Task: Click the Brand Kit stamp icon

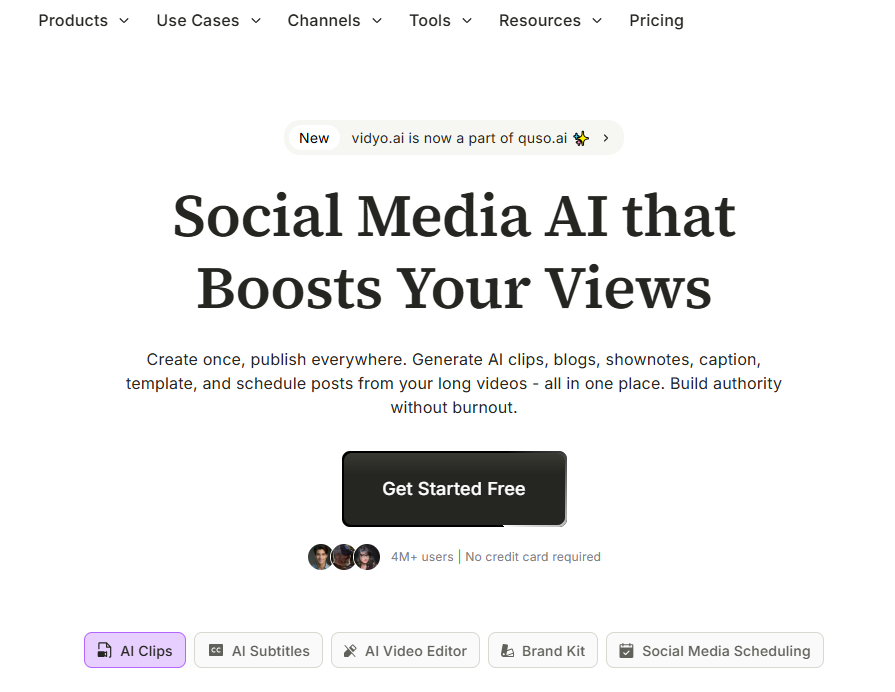Action: coord(507,651)
